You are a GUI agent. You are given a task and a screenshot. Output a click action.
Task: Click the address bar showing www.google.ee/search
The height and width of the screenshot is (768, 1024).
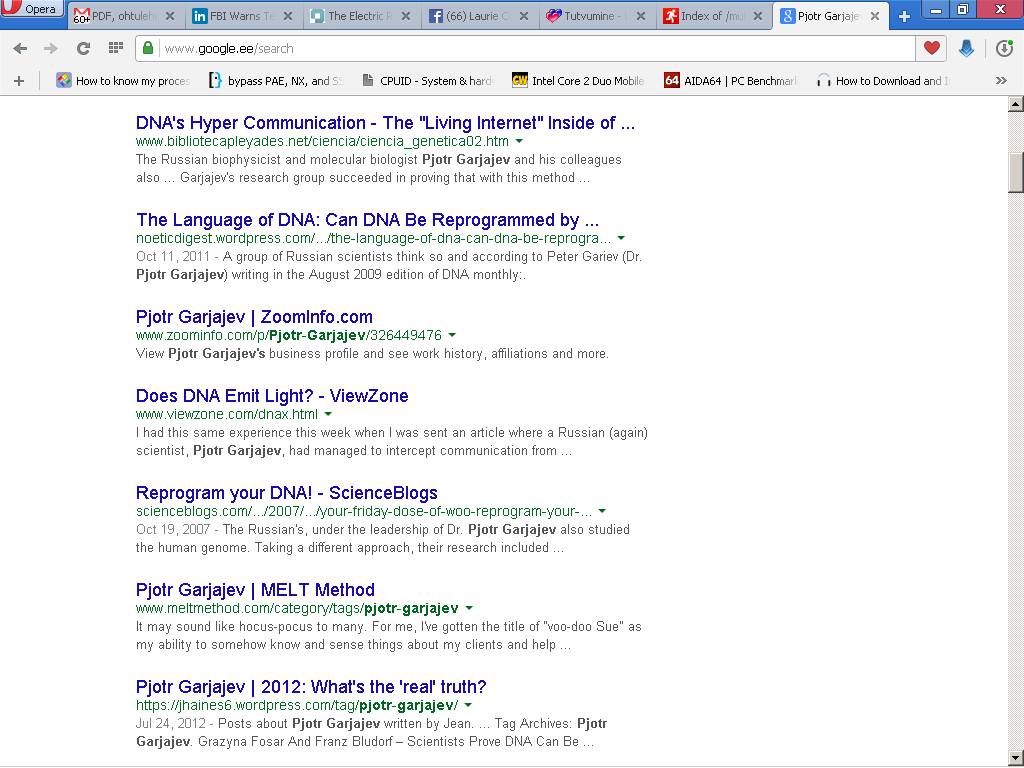pyautogui.click(x=526, y=48)
